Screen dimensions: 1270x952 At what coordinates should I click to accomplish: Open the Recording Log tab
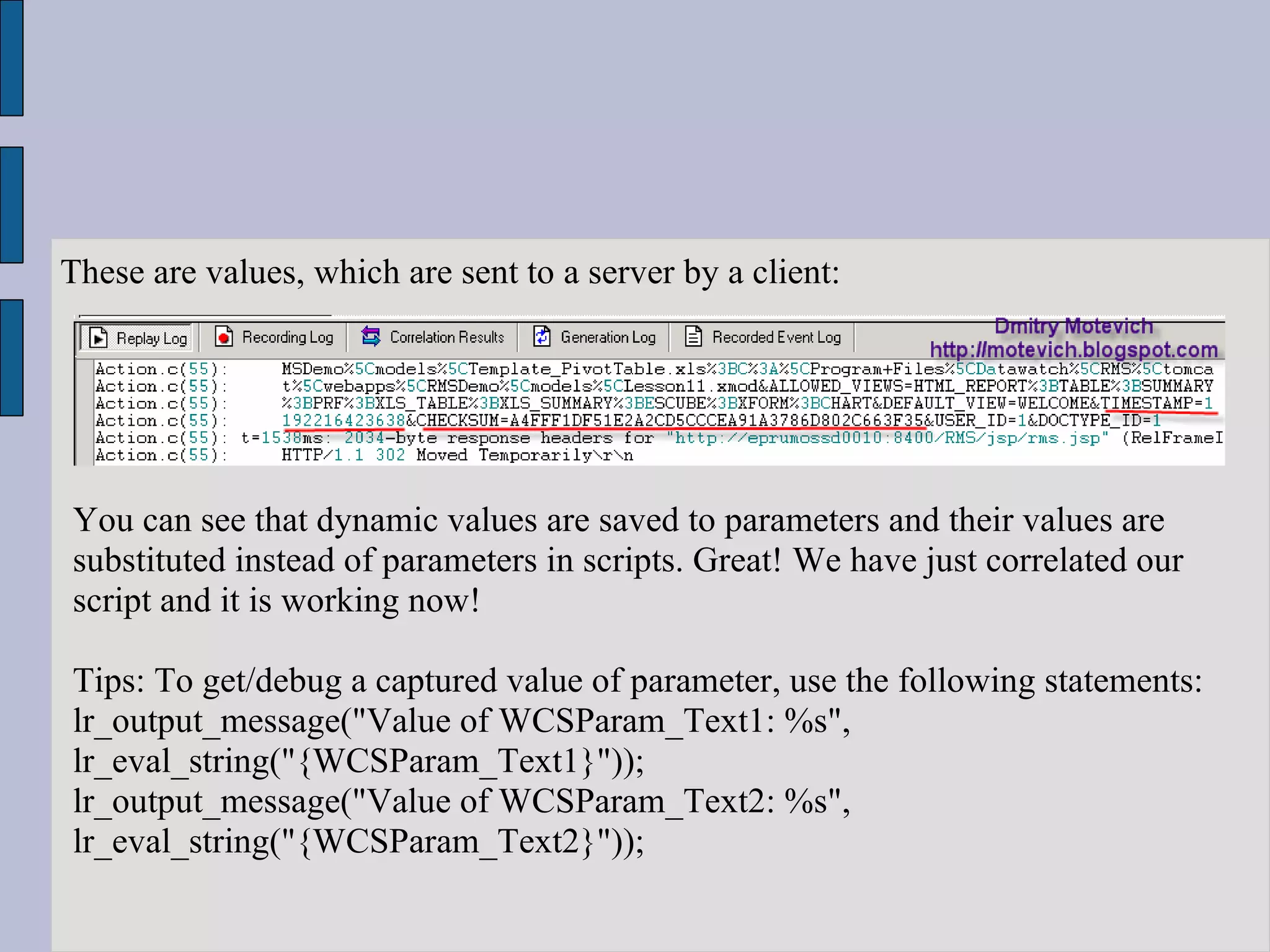pos(274,337)
